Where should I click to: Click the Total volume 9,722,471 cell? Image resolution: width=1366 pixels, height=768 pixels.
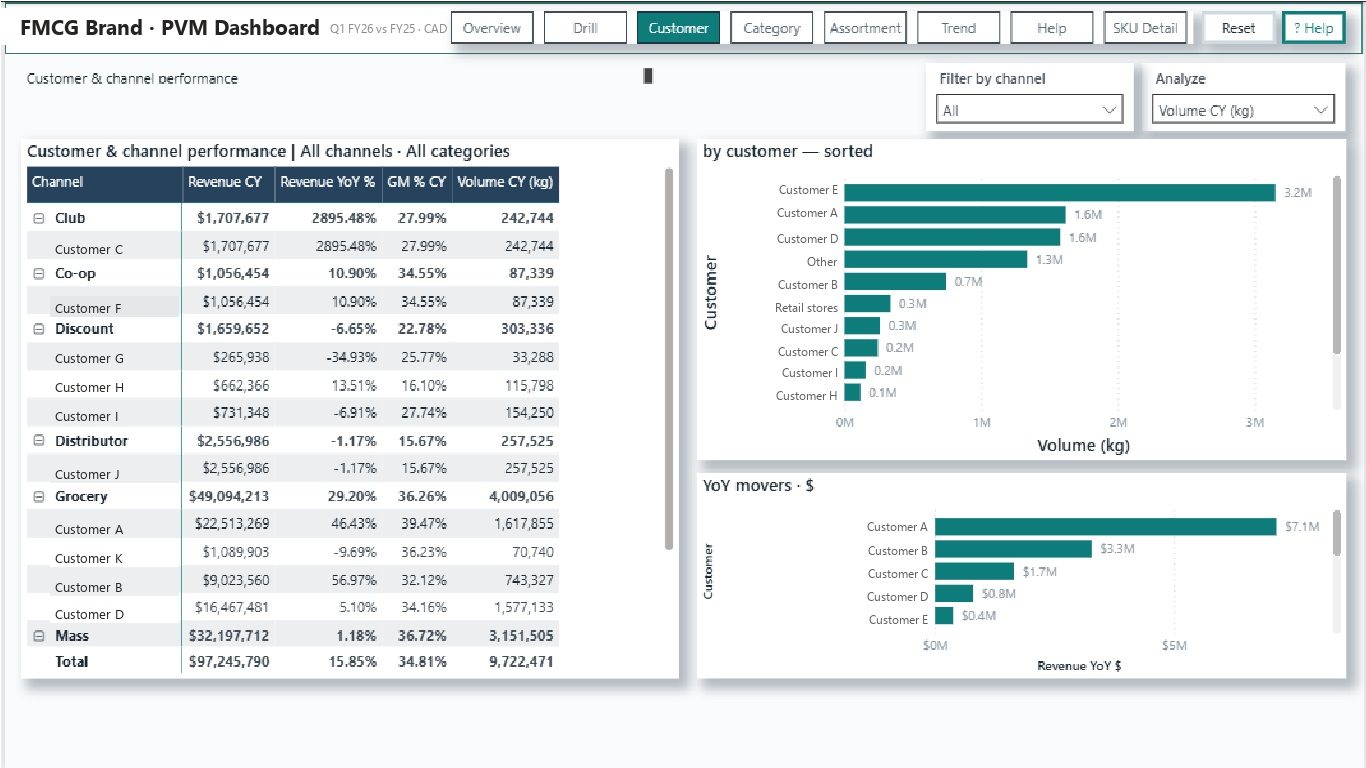point(521,662)
